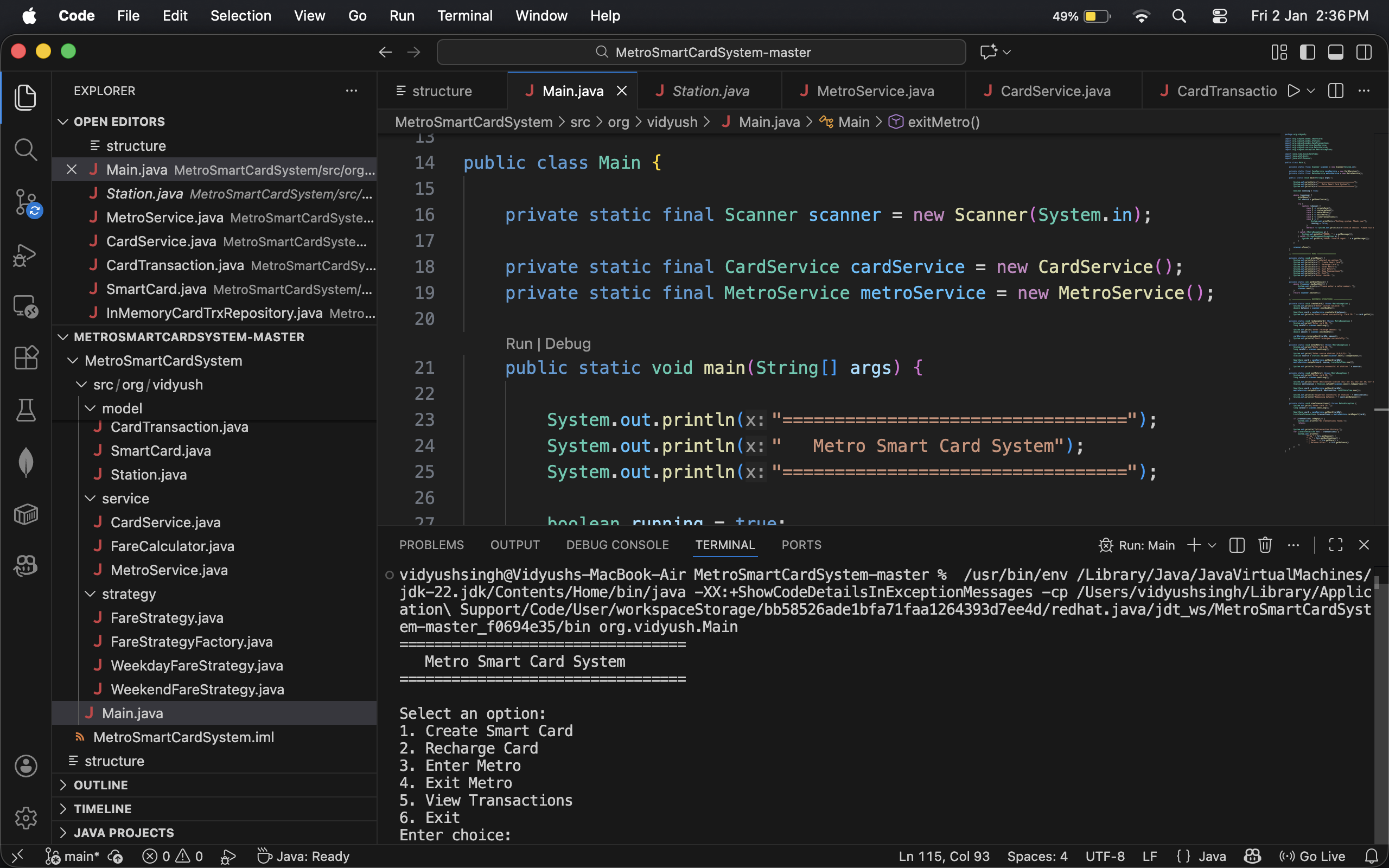Viewport: 1389px width, 868px height.
Task: Open the Extensions view icon
Action: coord(26,358)
